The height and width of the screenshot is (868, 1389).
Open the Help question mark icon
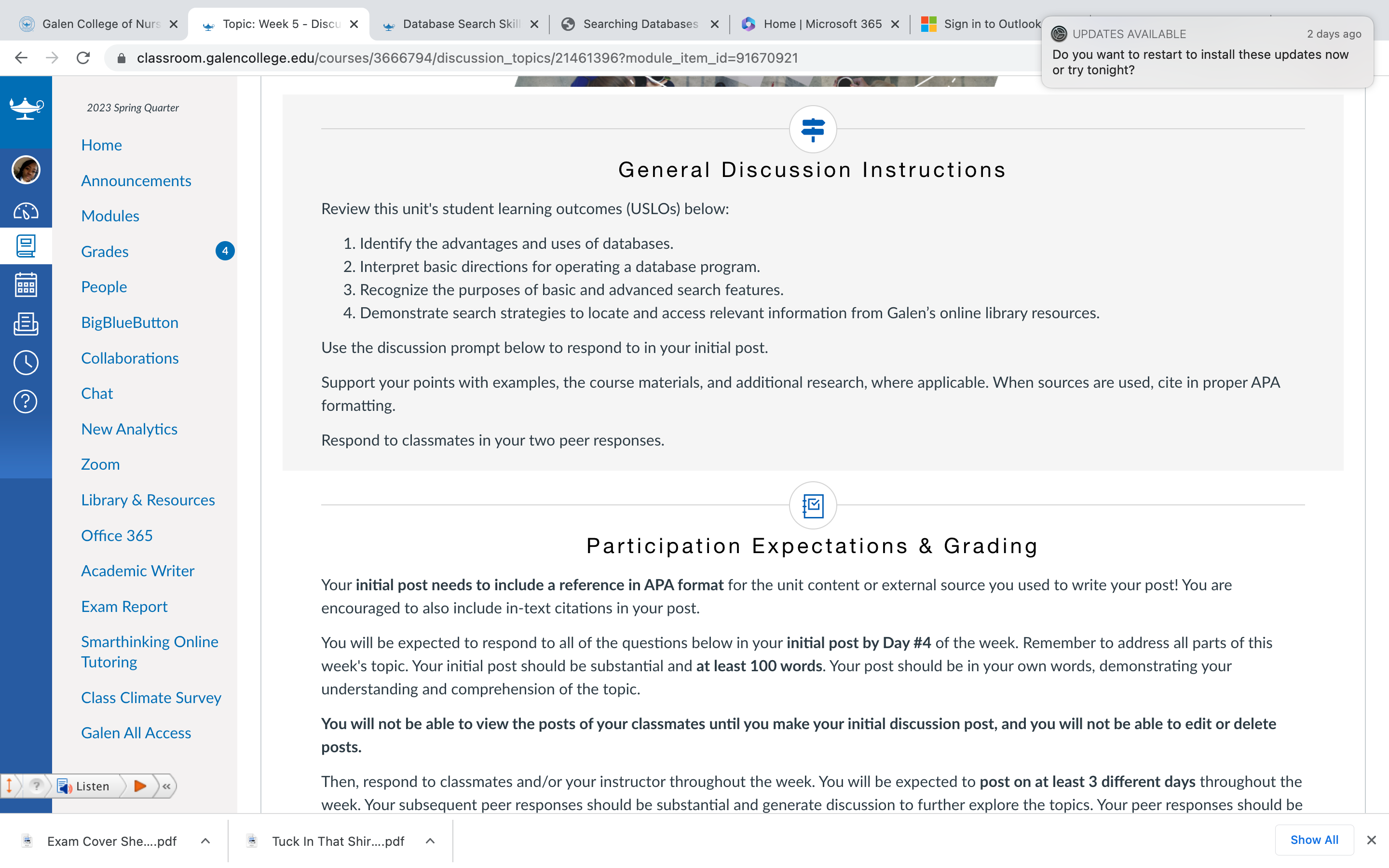[x=26, y=401]
